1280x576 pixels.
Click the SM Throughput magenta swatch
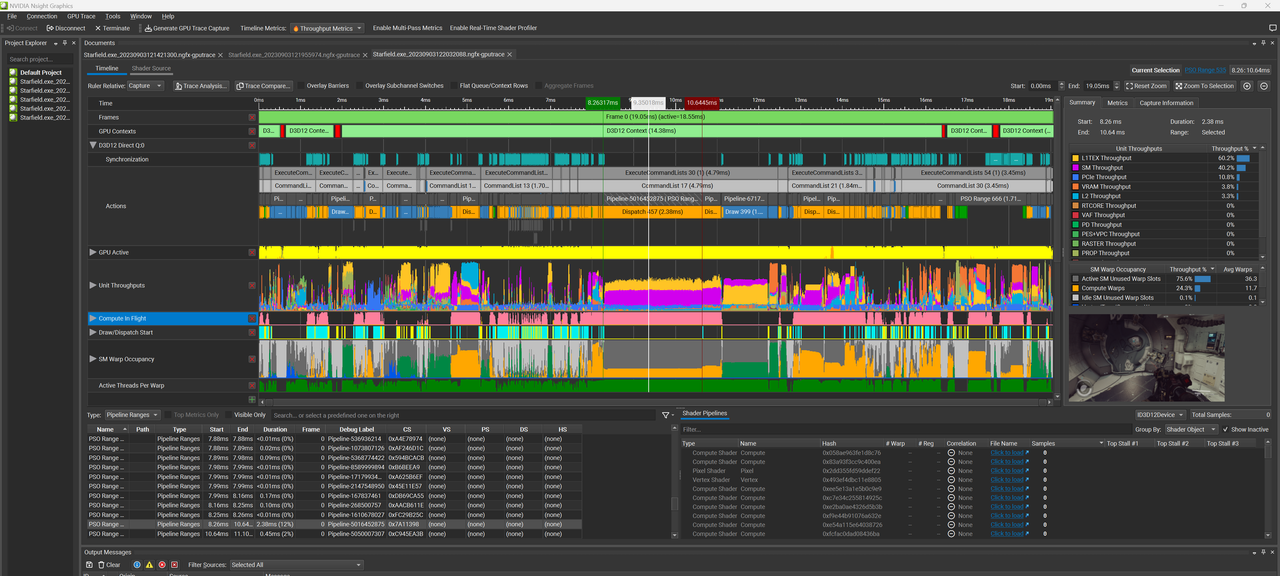1075,167
